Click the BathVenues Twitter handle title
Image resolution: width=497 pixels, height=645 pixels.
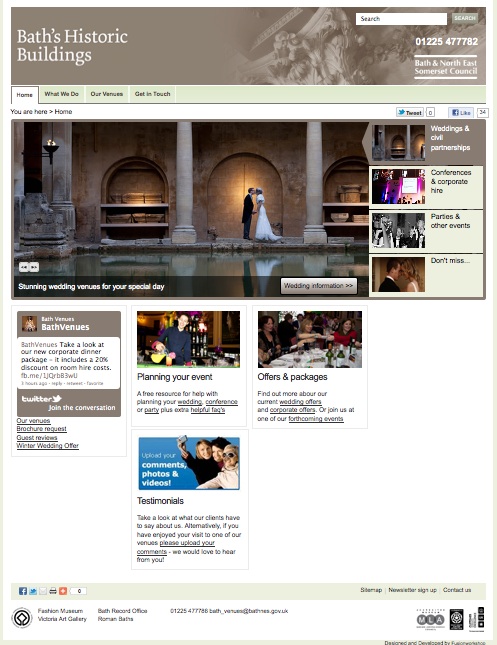point(65,327)
